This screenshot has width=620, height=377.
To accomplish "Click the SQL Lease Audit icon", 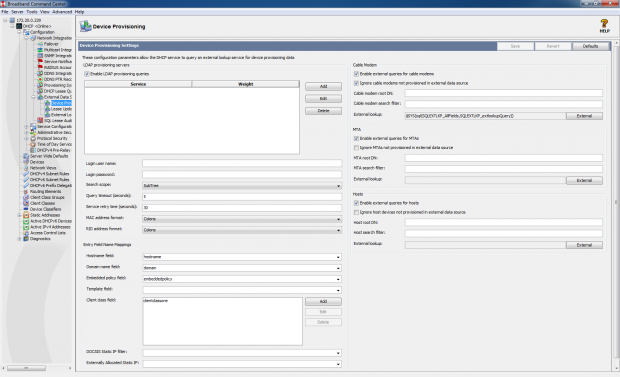I will point(40,120).
